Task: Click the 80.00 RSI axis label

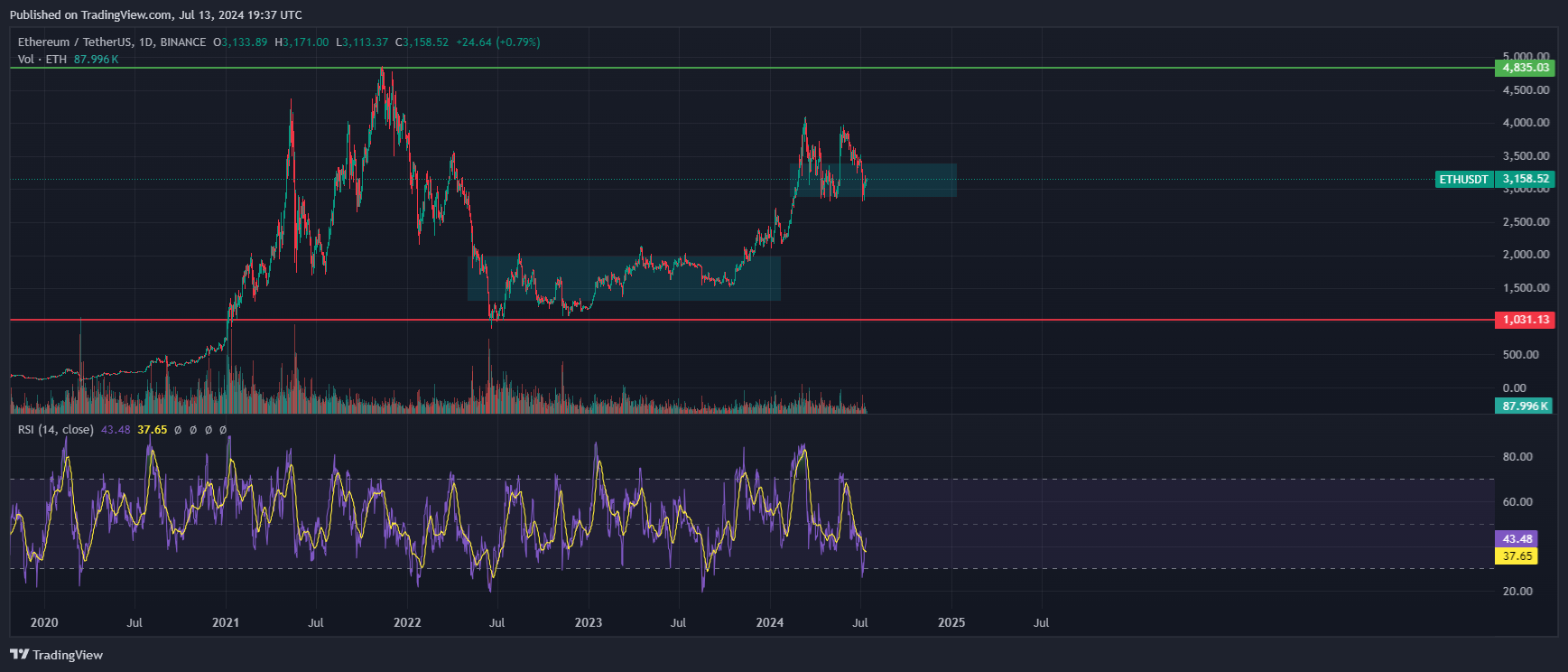Action: [x=1517, y=457]
